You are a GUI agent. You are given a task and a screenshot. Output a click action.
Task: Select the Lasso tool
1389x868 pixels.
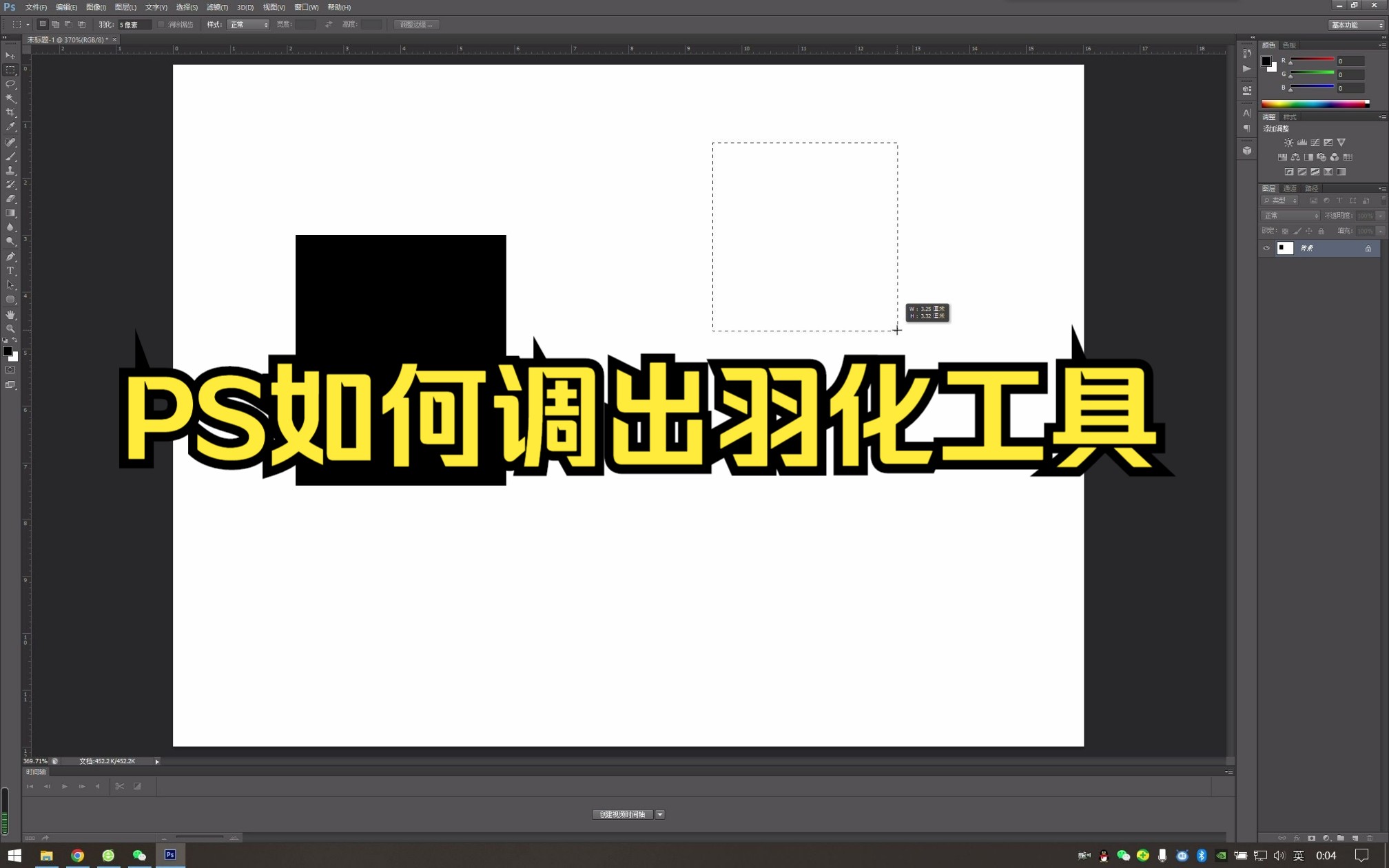[10, 83]
